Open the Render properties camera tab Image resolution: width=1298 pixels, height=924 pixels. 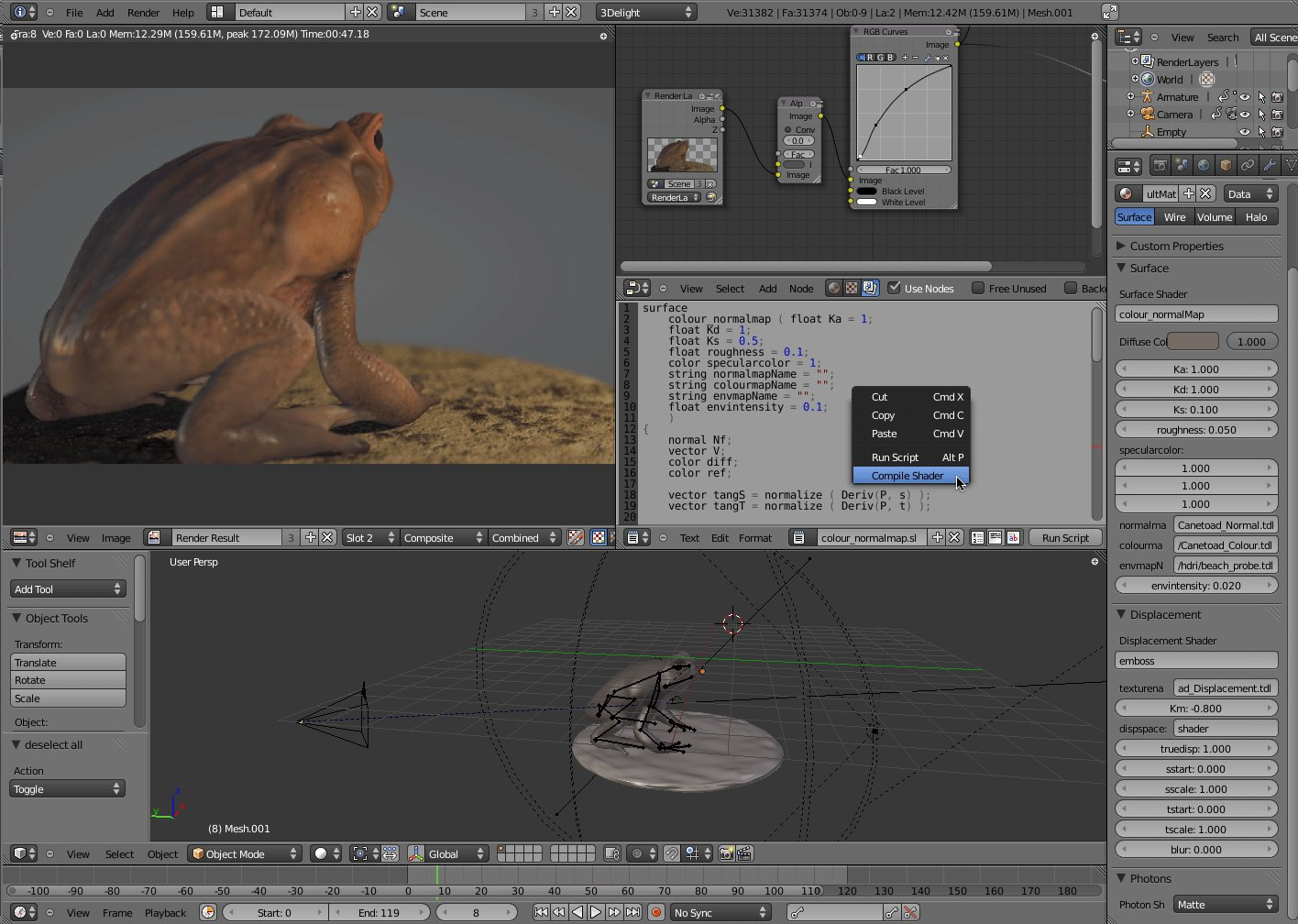coord(1160,166)
